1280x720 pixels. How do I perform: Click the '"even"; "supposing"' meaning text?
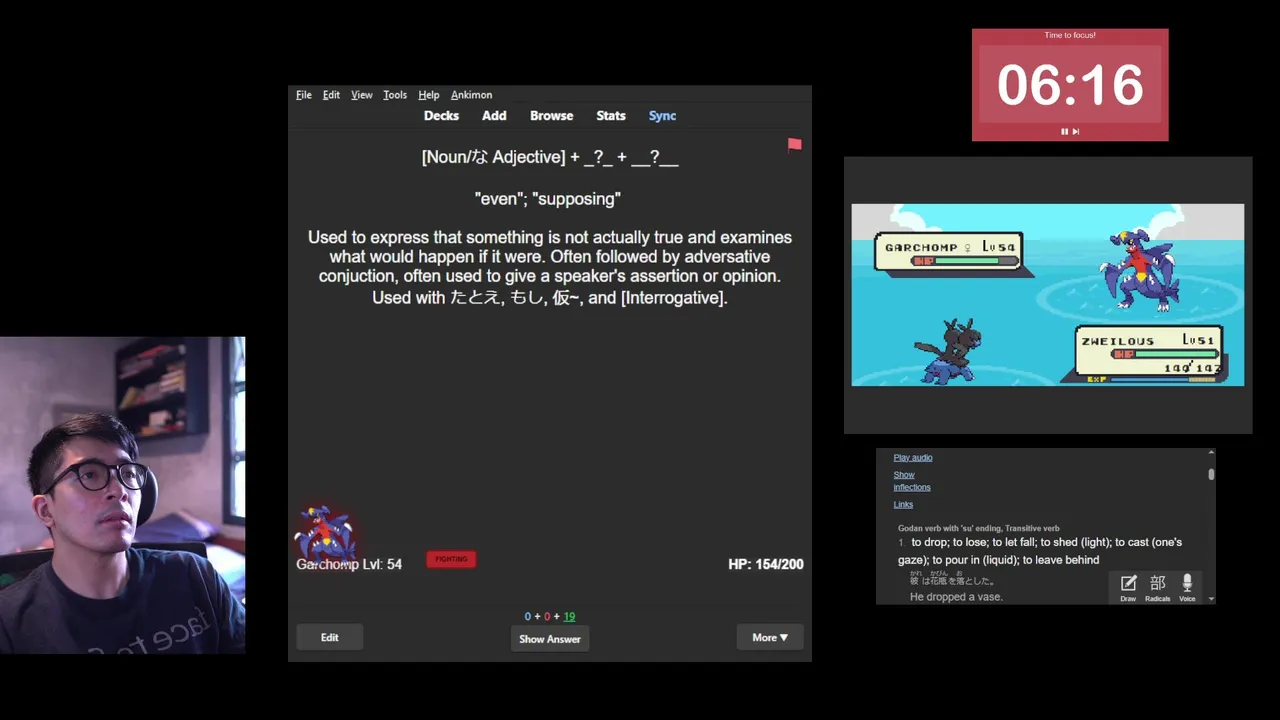click(x=548, y=199)
